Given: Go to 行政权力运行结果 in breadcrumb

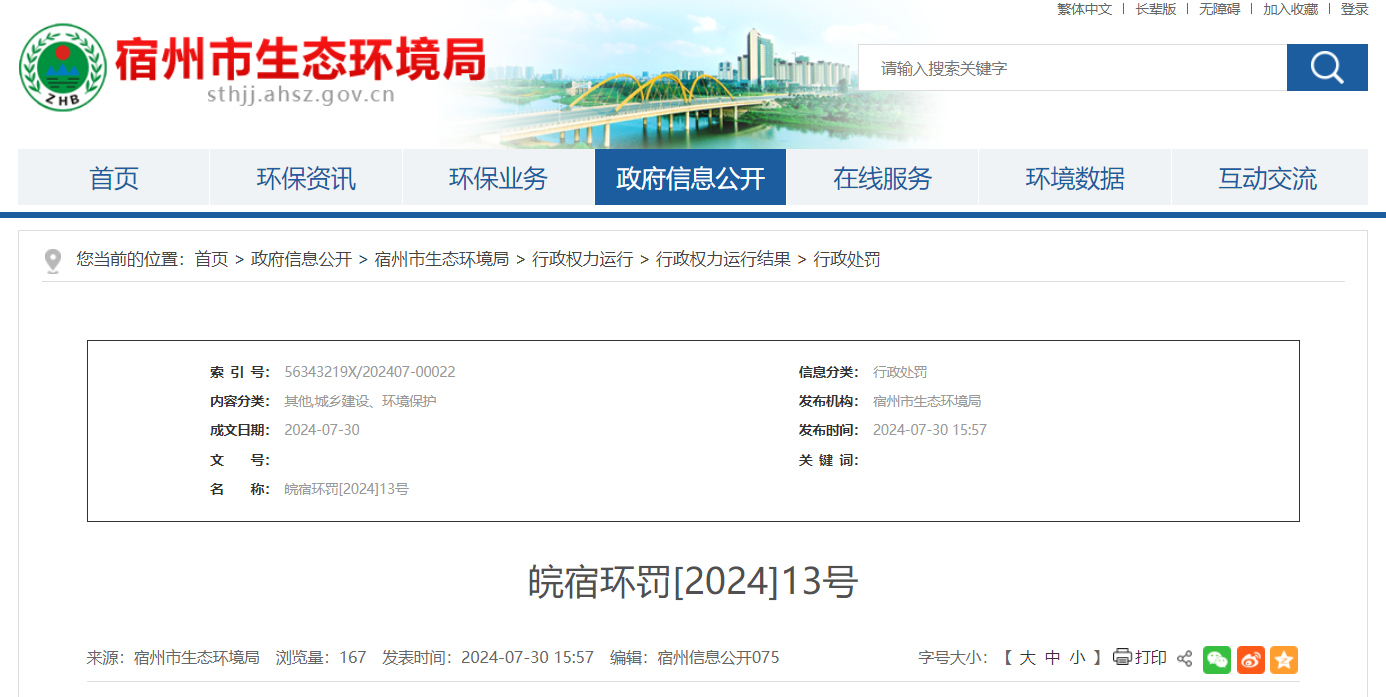Looking at the screenshot, I should pyautogui.click(x=723, y=259).
